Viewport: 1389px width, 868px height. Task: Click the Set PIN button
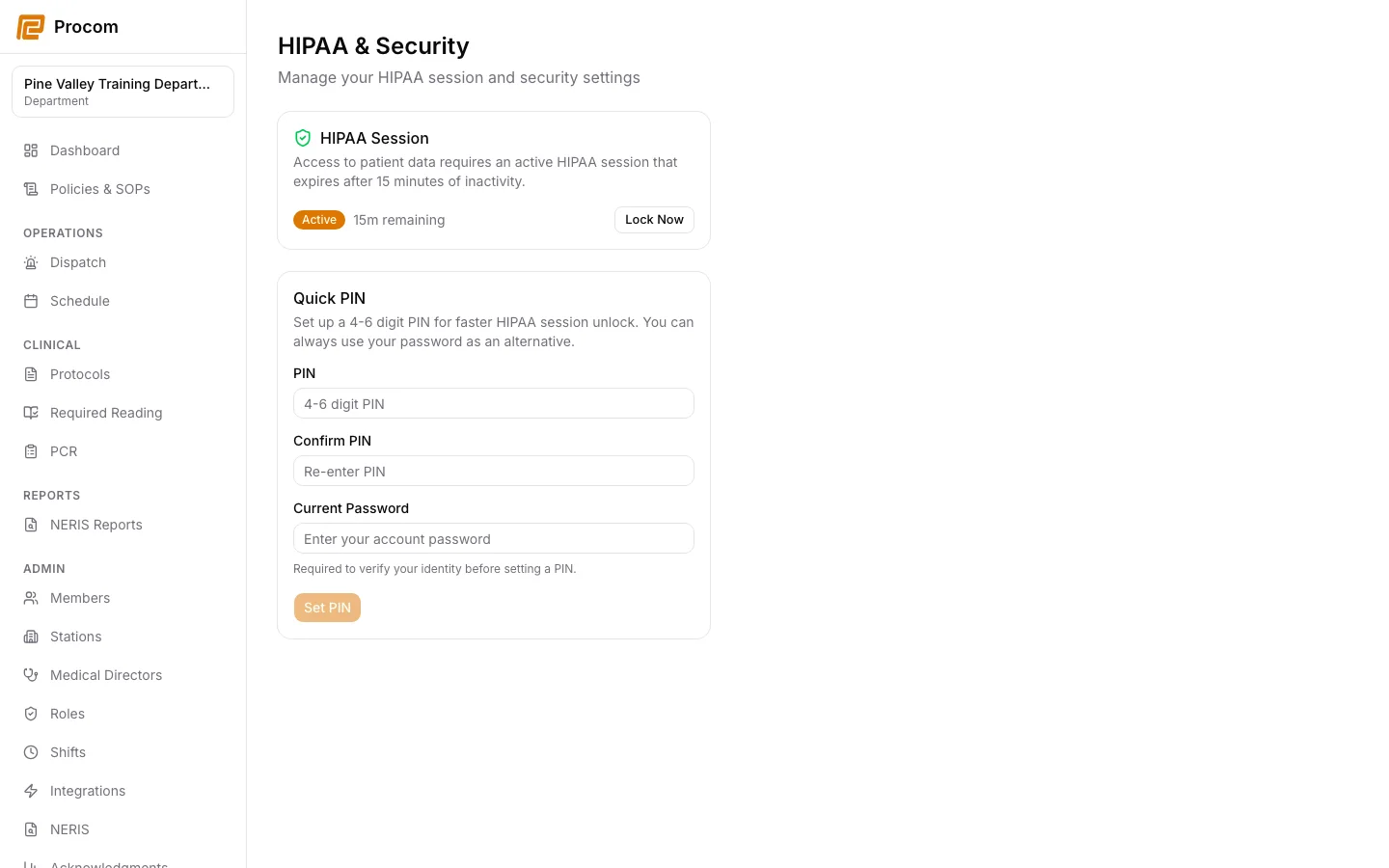pos(327,608)
